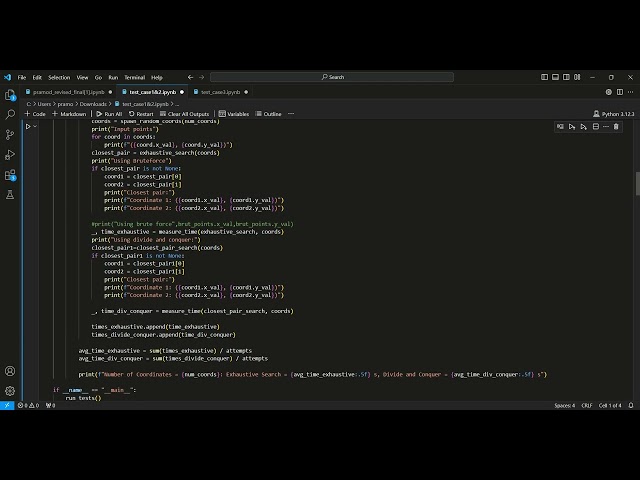The image size is (640, 480).
Task: Open the Customize Layout icon
Action: point(577,77)
